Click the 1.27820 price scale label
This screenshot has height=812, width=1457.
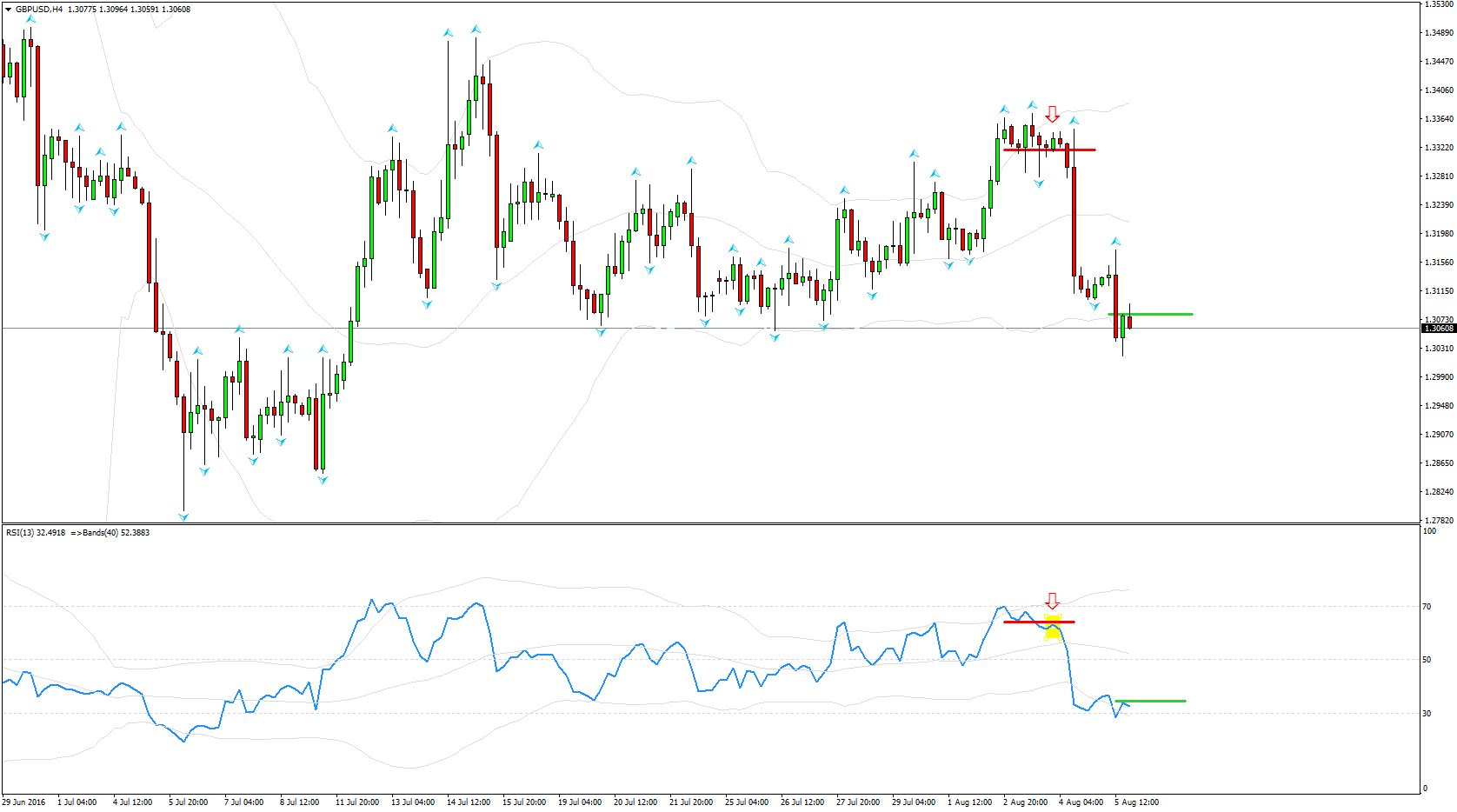pos(1439,521)
